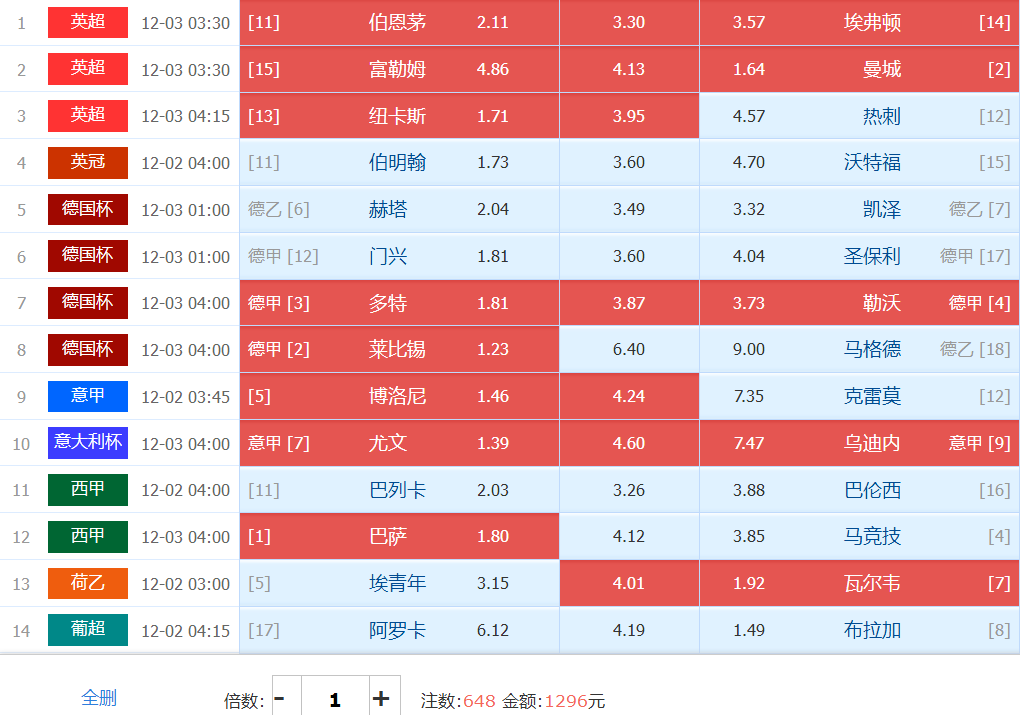Click the 倍数 multiplier input field

point(335,699)
